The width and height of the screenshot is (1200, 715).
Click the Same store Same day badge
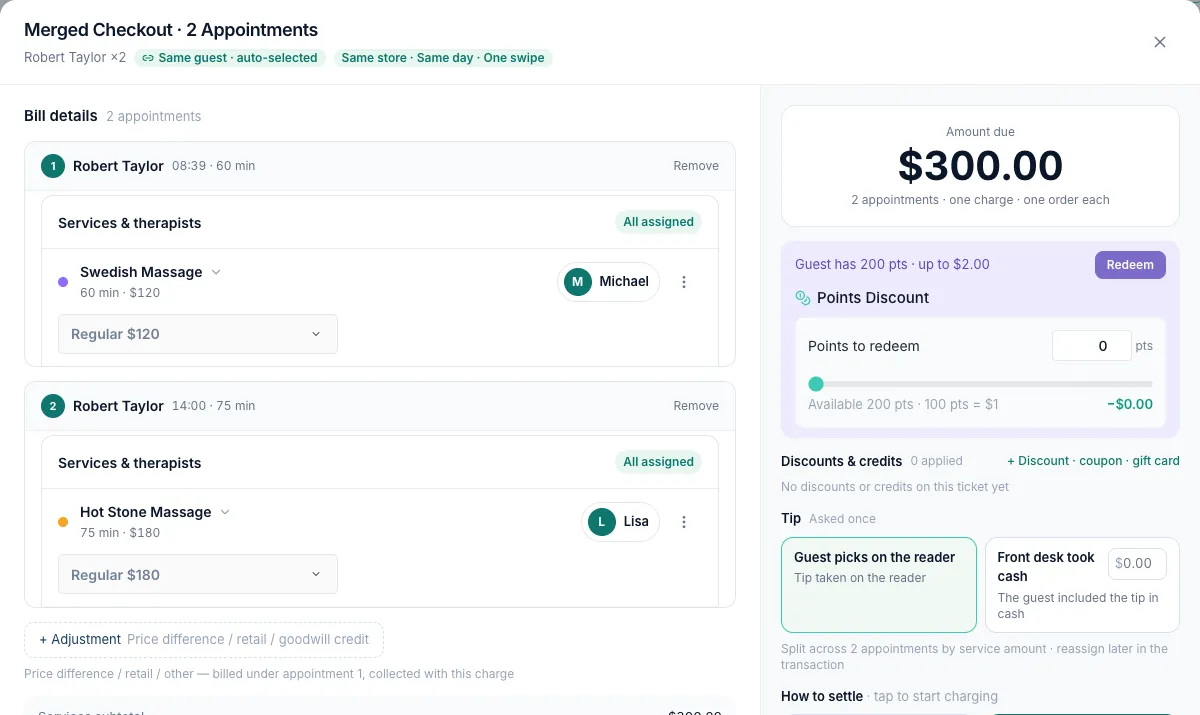(443, 58)
